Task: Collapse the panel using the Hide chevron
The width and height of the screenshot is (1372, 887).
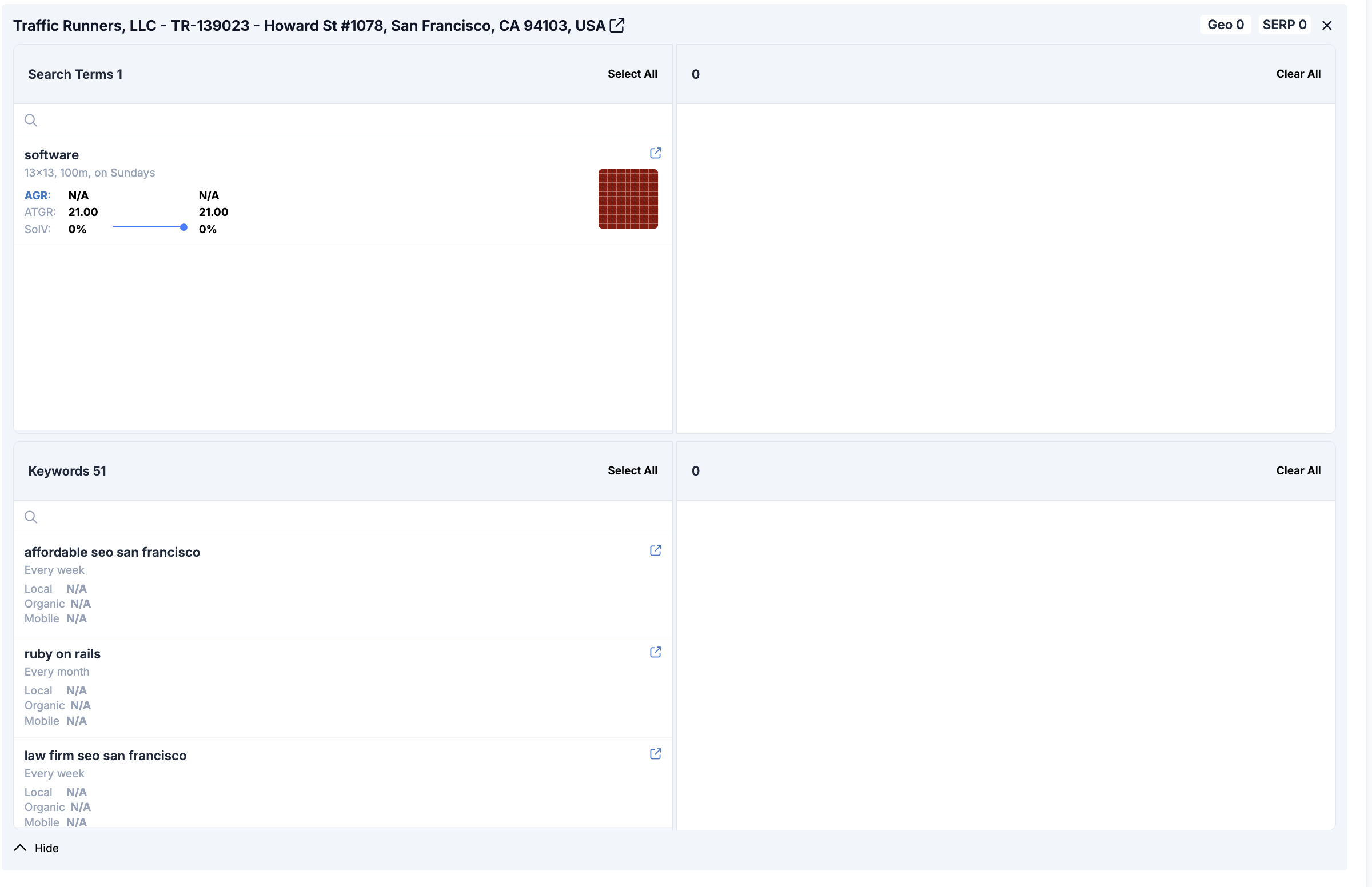Action: click(x=20, y=848)
